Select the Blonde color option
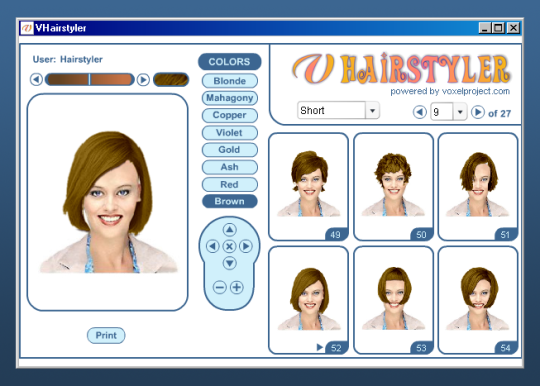540x386 pixels. (x=230, y=81)
